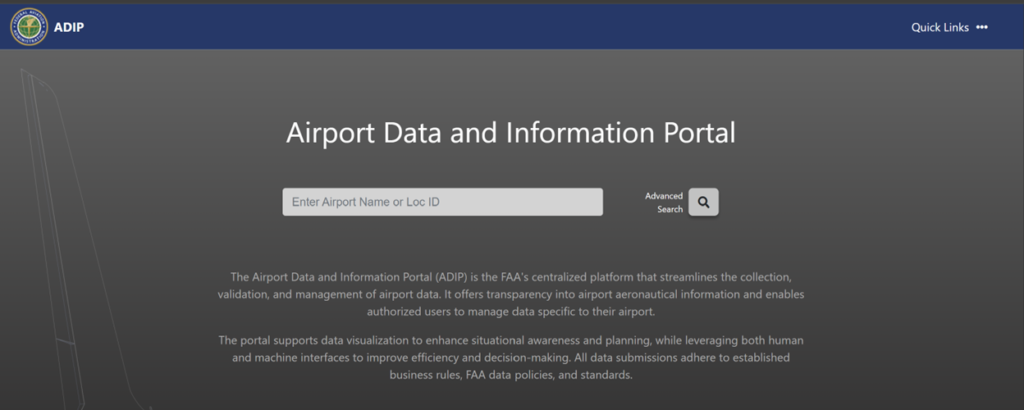
Task: Click the Airport Data and Information Portal heading
Action: [x=511, y=133]
